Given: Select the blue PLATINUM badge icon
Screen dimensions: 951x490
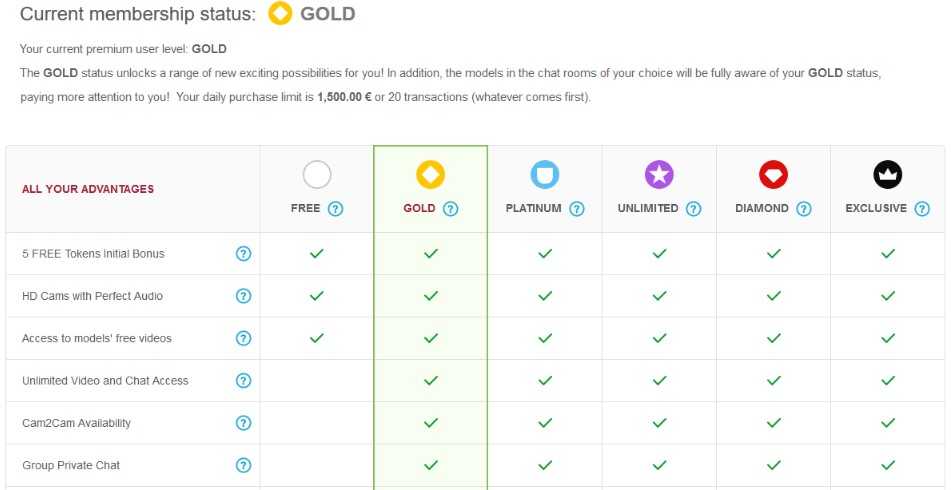Looking at the screenshot, I should (545, 175).
